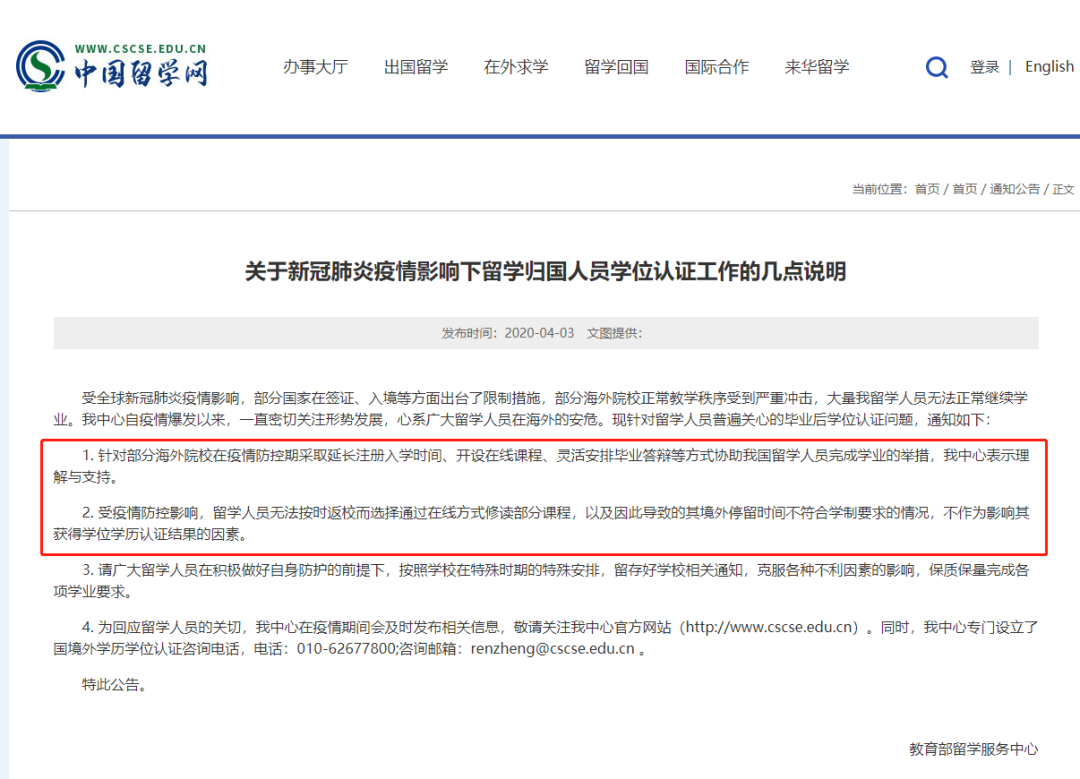Image resolution: width=1080 pixels, height=779 pixels.
Task: Open the 办事大厅 menu
Action: click(315, 67)
